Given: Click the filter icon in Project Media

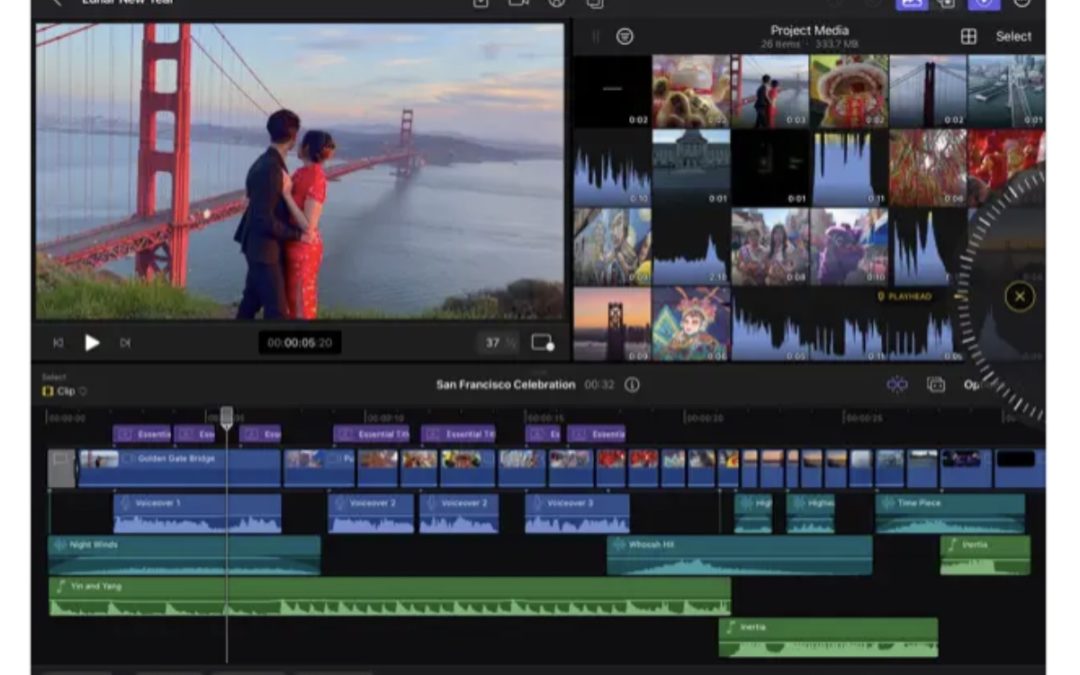Looking at the screenshot, I should click(625, 36).
